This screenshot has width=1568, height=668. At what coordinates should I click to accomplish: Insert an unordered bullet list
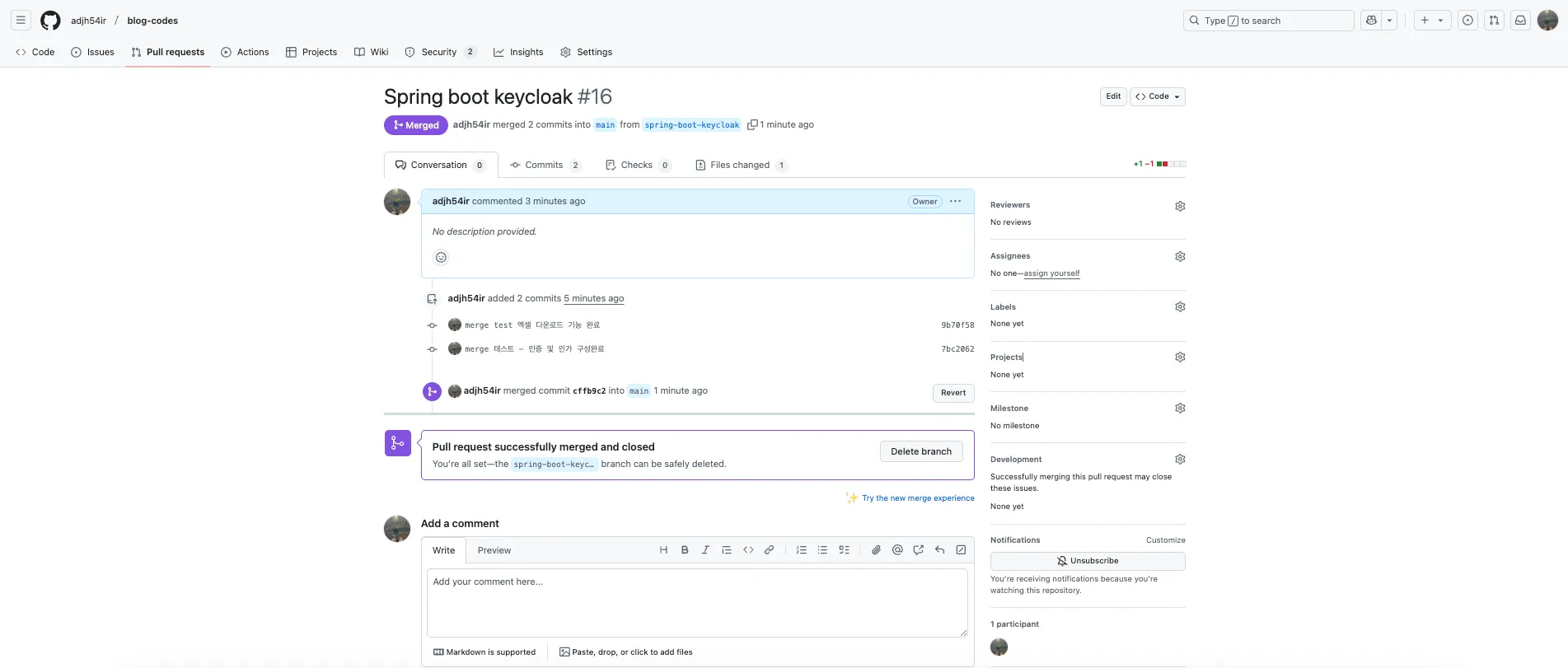click(x=822, y=550)
